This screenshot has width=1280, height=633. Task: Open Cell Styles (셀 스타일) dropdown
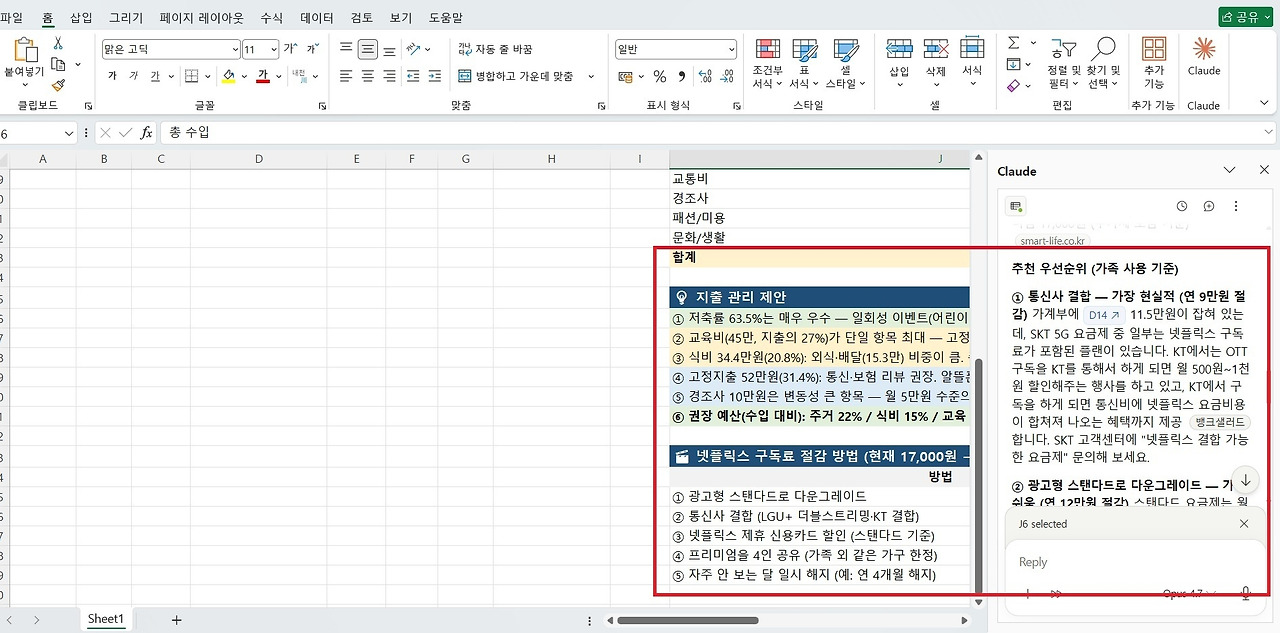846,64
